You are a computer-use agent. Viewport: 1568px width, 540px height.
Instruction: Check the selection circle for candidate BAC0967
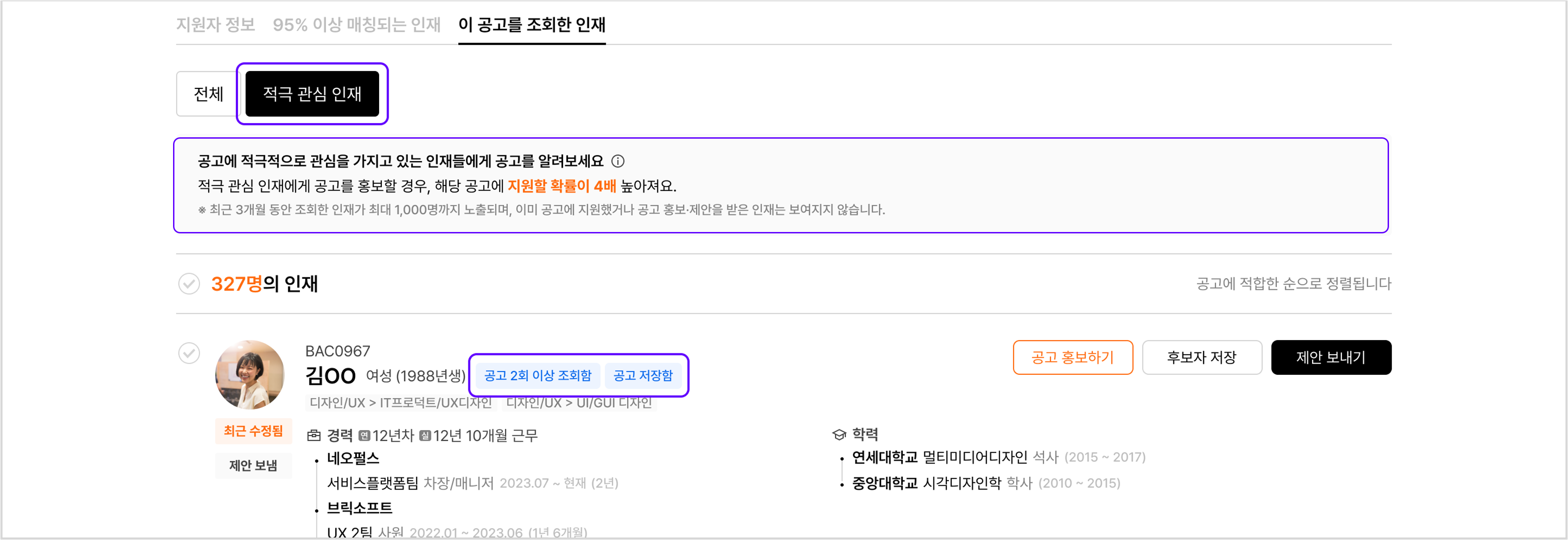click(x=189, y=352)
